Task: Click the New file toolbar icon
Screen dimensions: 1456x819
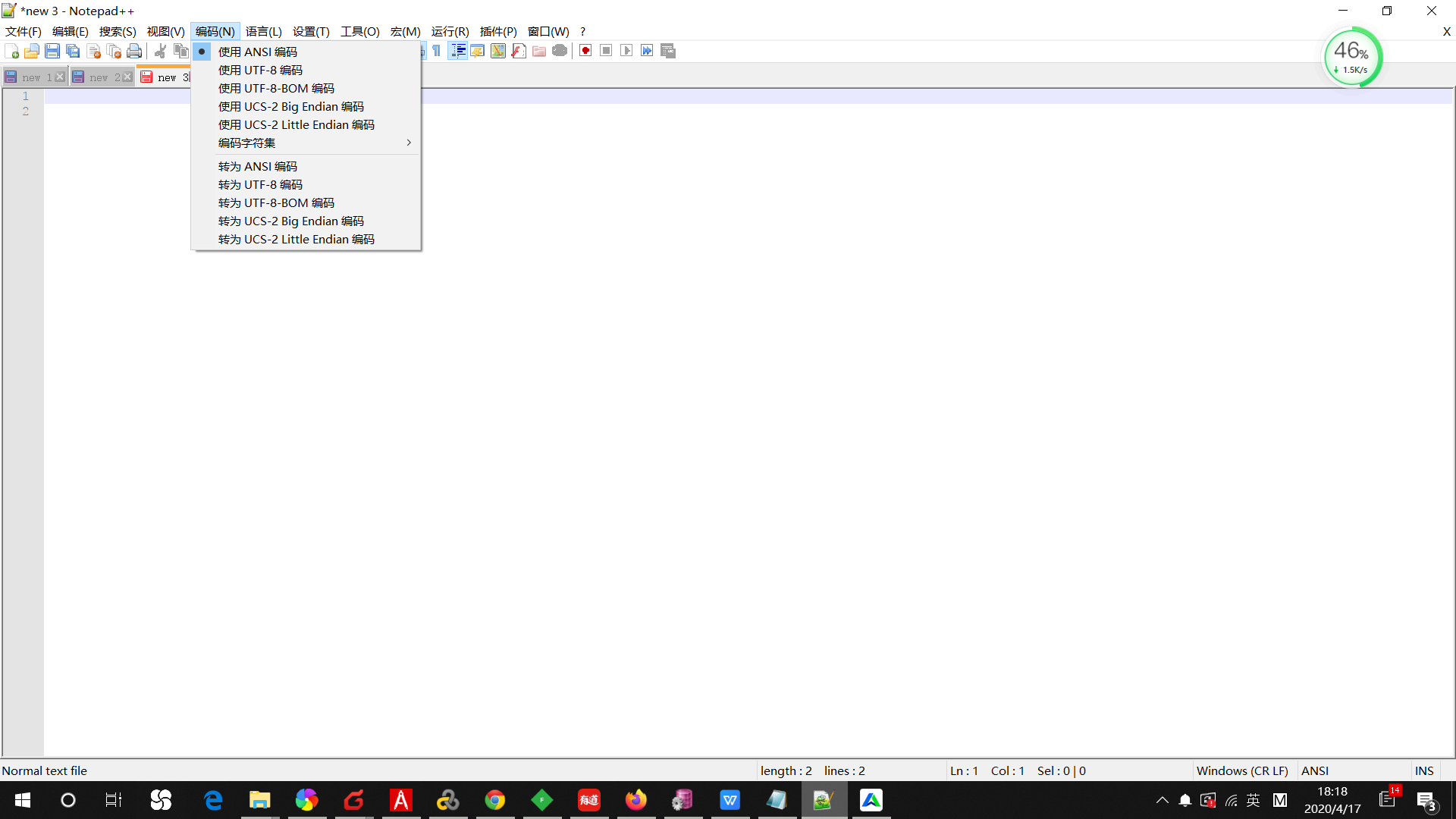Action: point(12,51)
